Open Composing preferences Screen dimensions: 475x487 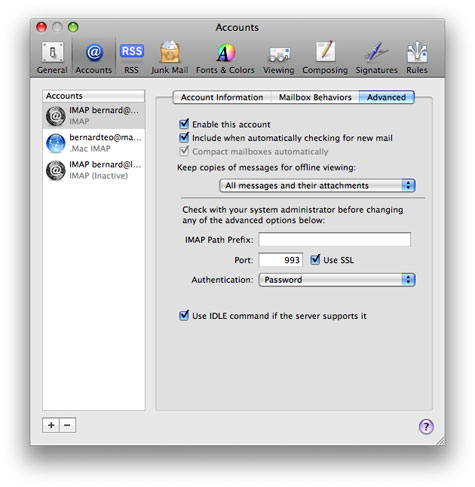coord(325,58)
